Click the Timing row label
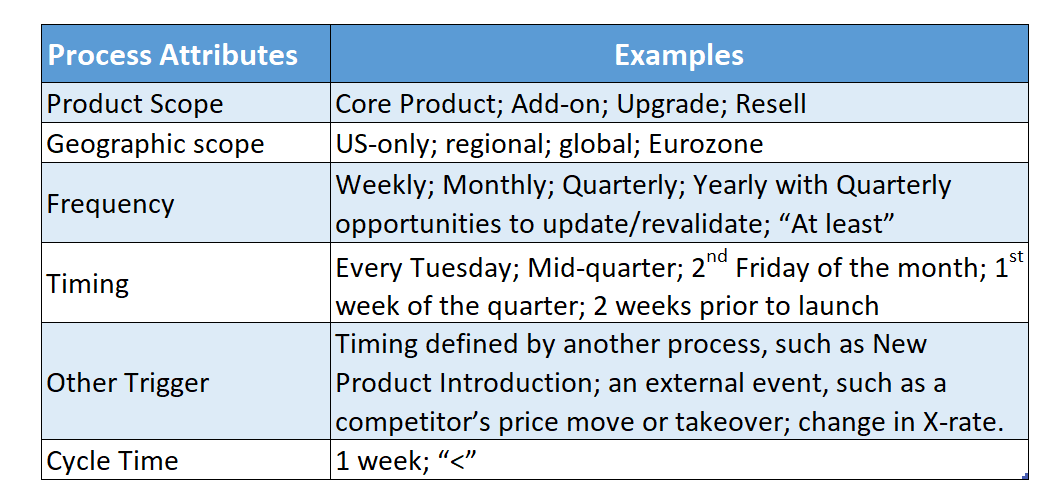The image size is (1060, 504). [87, 283]
